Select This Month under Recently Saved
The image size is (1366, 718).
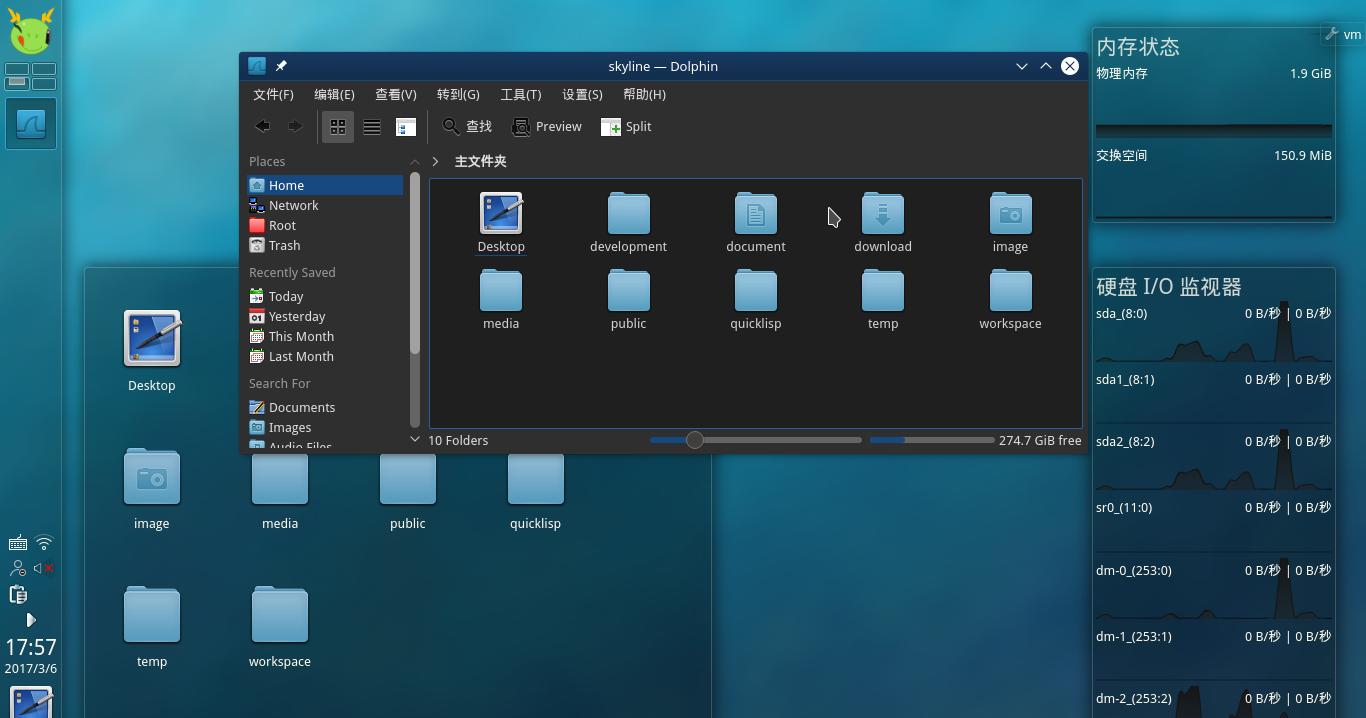325,336
